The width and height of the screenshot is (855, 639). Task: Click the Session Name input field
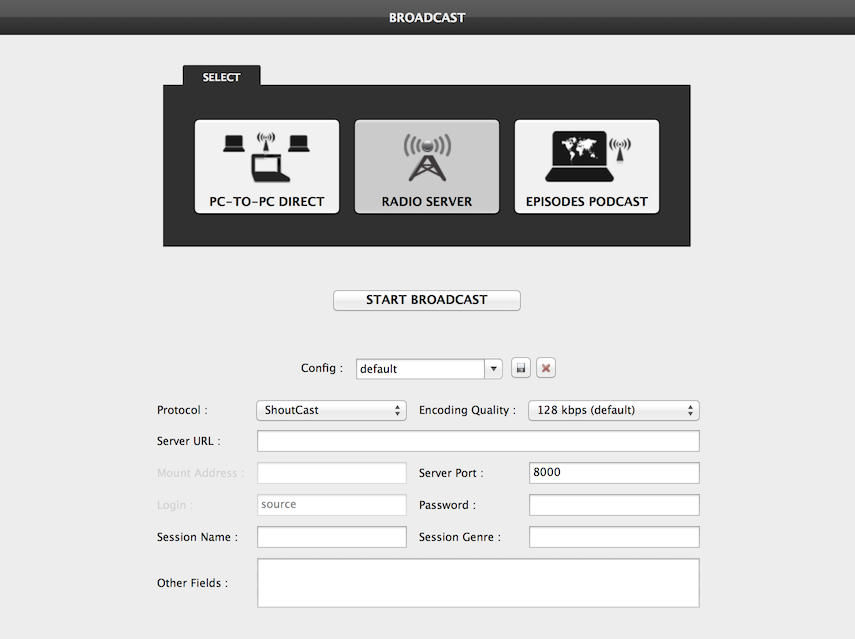pyautogui.click(x=332, y=537)
